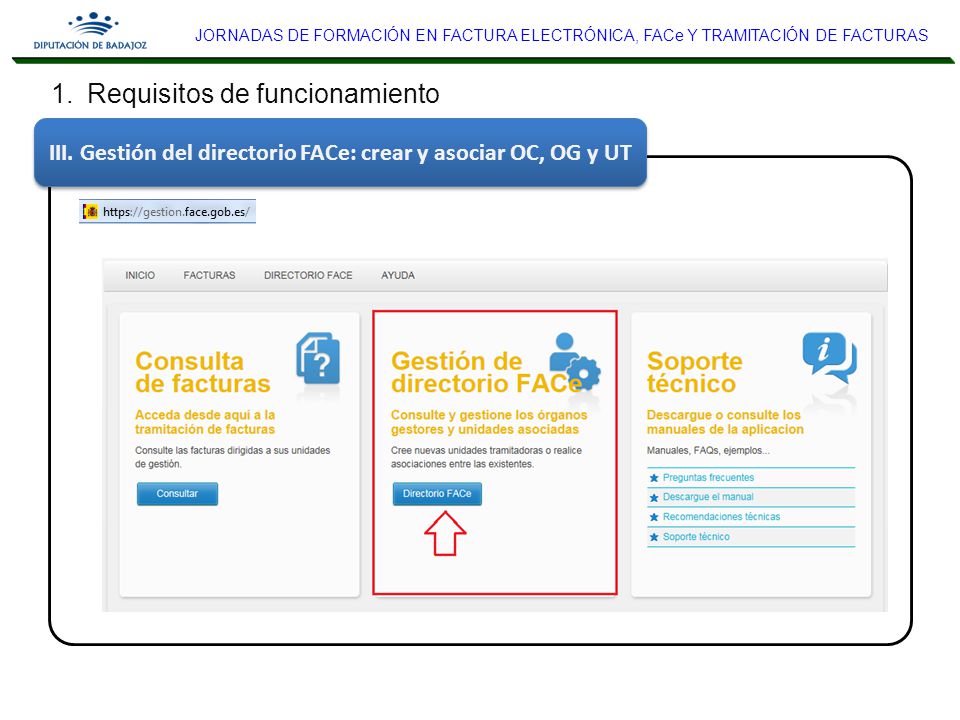Image resolution: width=960 pixels, height=720 pixels.
Task: Open the Soporte técnico link in the list
Action: [x=696, y=537]
